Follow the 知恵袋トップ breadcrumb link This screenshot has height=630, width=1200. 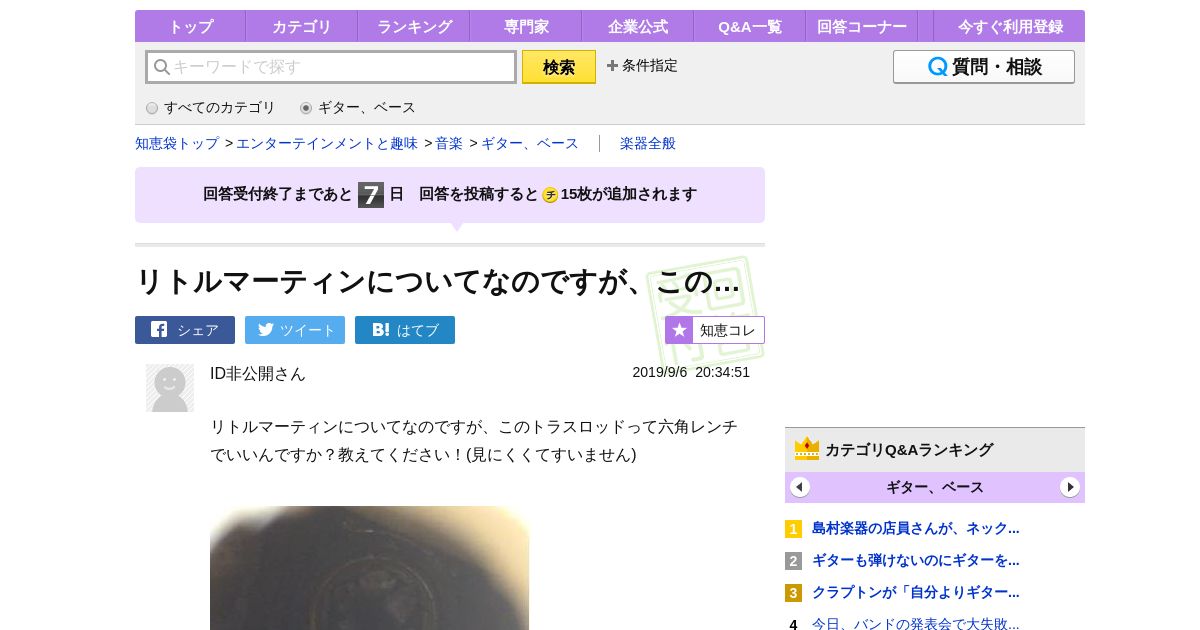point(177,143)
